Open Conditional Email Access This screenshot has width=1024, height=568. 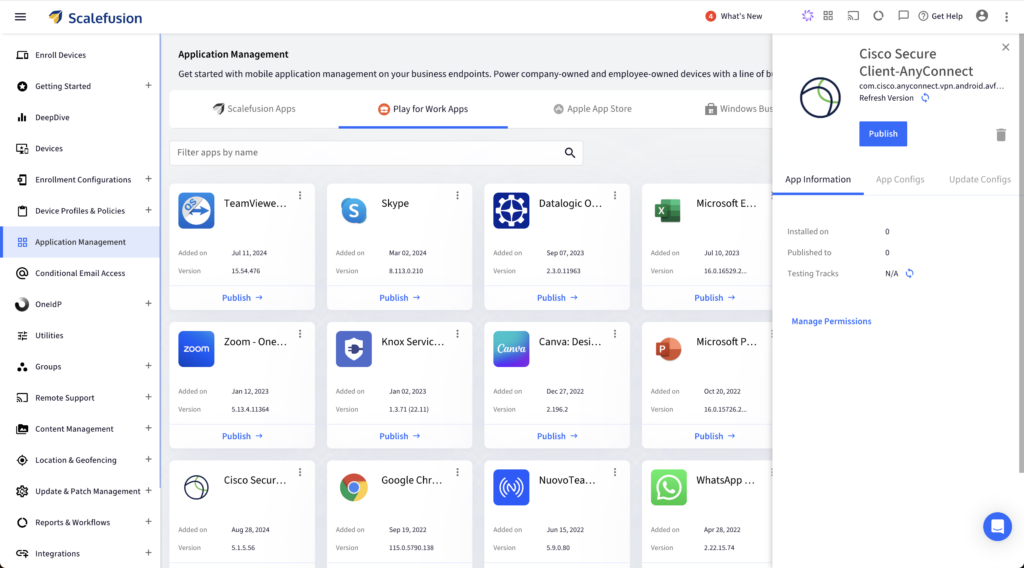tap(80, 273)
